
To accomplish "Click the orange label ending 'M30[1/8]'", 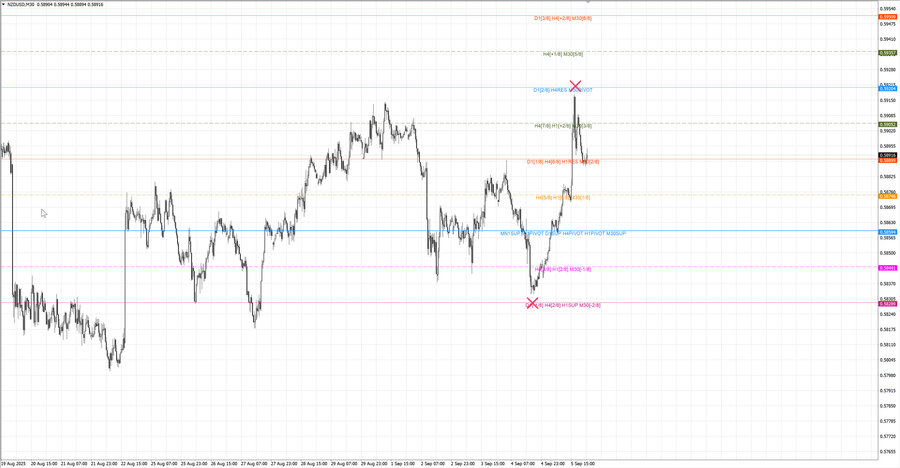I will (x=562, y=198).
